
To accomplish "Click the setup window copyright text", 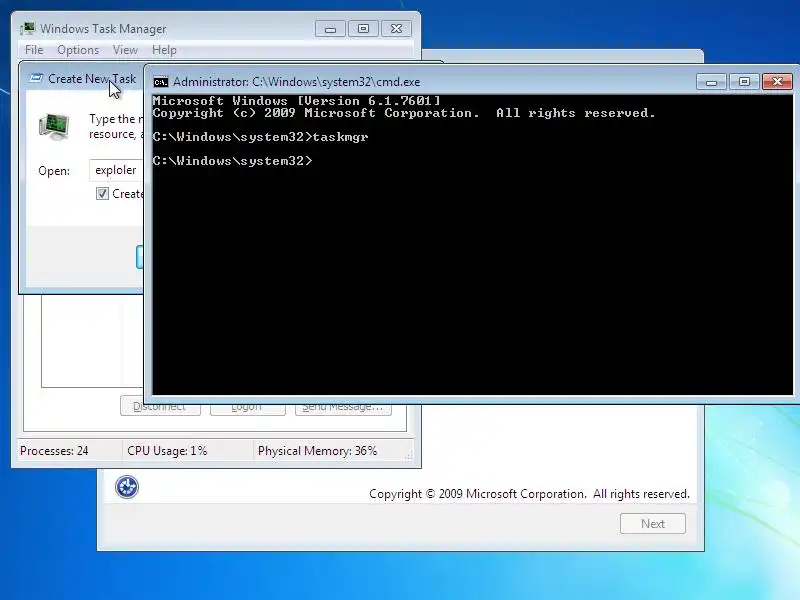I will pyautogui.click(x=529, y=494).
